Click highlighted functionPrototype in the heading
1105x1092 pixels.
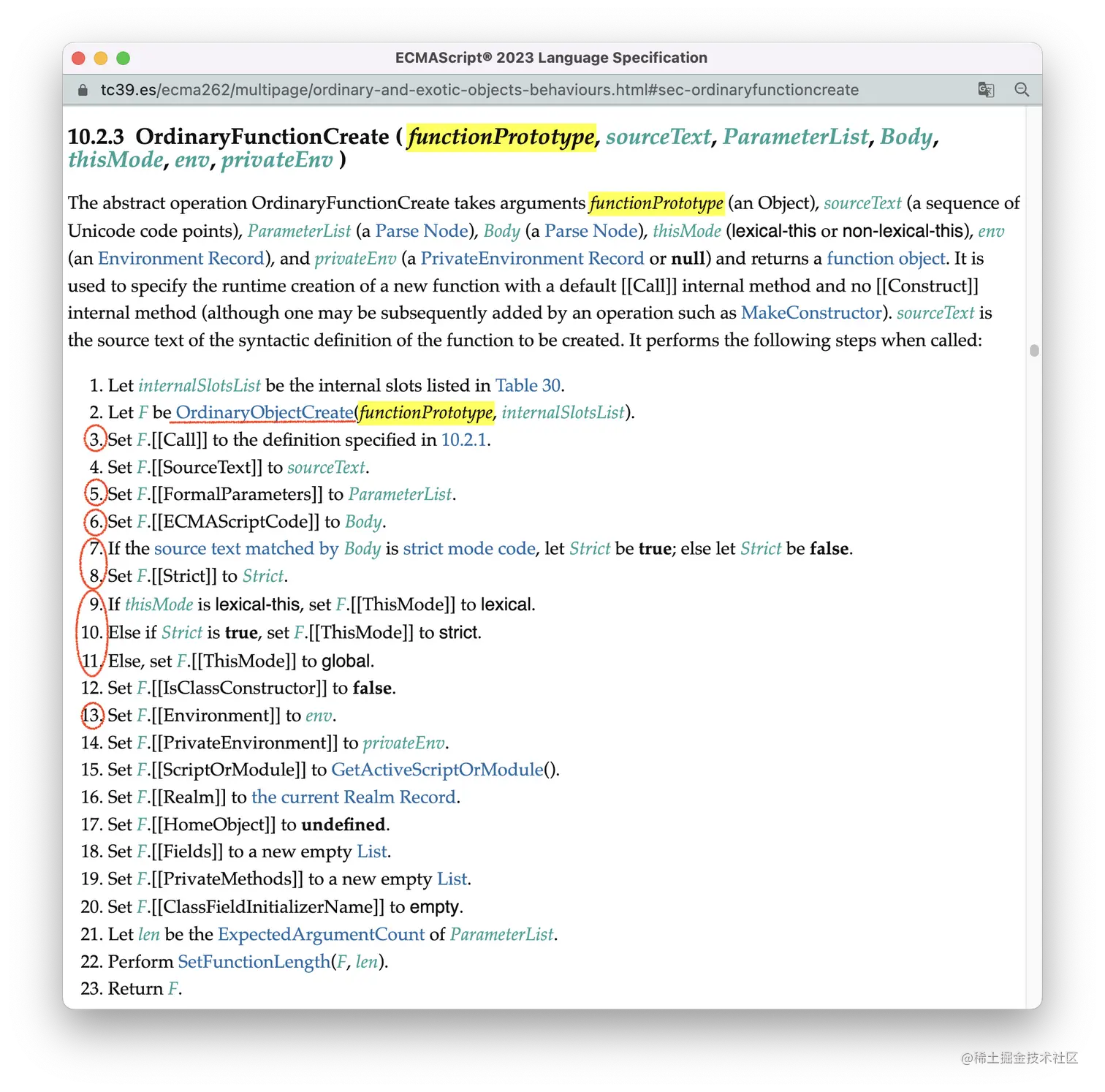(501, 137)
